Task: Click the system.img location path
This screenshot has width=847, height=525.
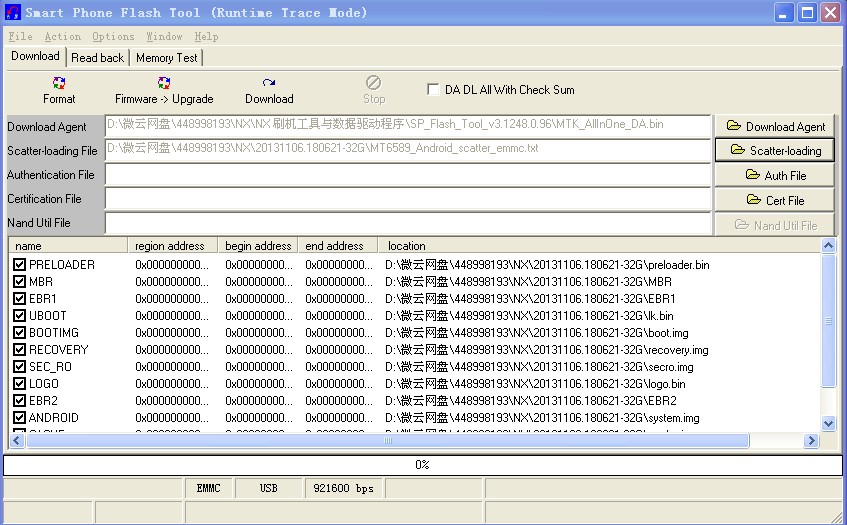Action: (x=542, y=418)
